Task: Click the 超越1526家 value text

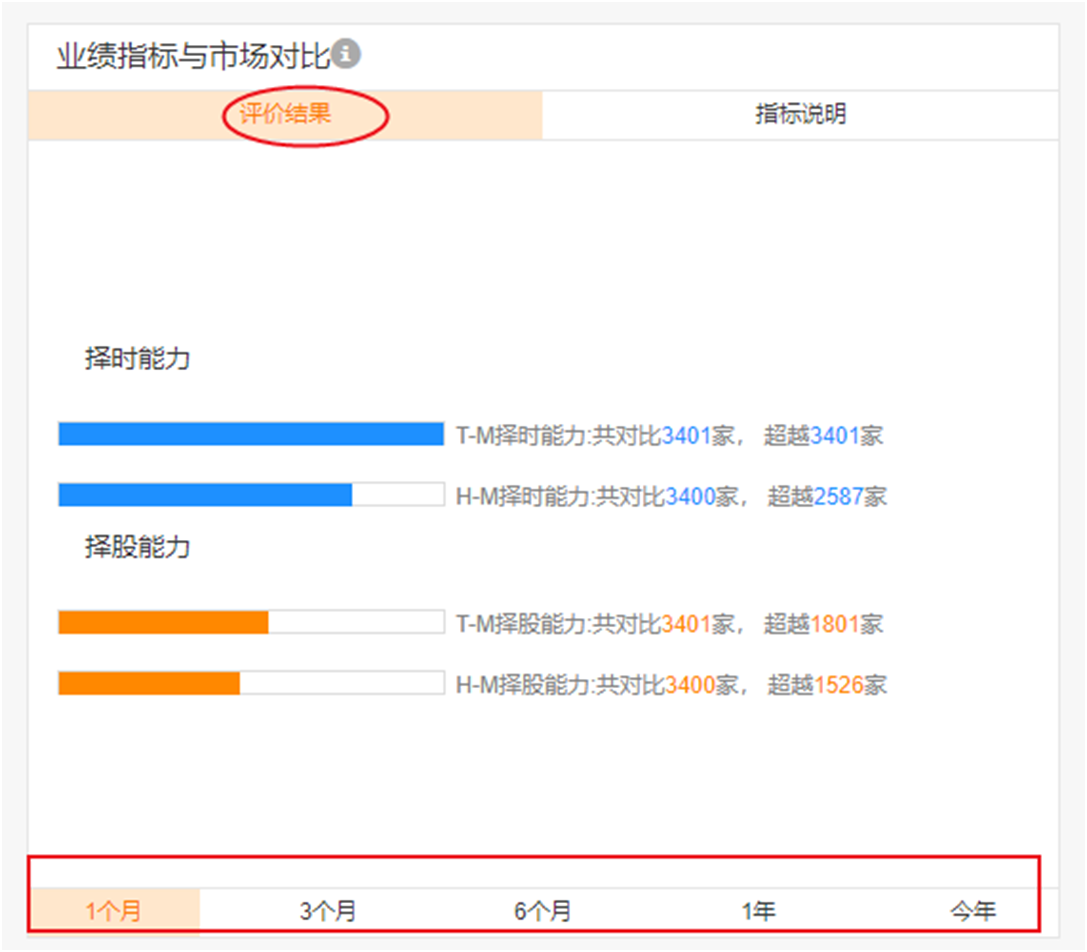Action: (827, 685)
